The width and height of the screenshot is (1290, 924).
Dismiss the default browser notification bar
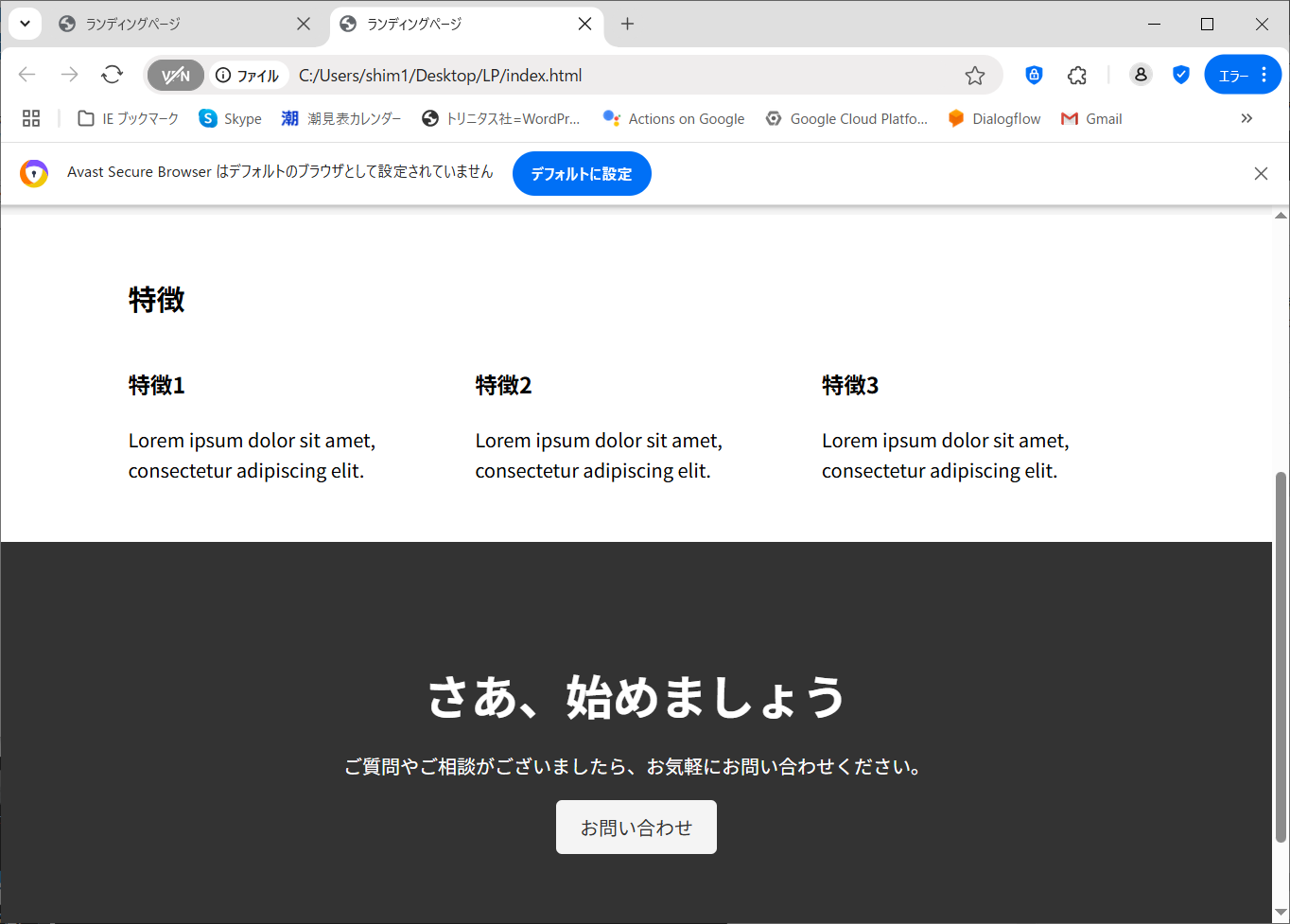point(1261,174)
